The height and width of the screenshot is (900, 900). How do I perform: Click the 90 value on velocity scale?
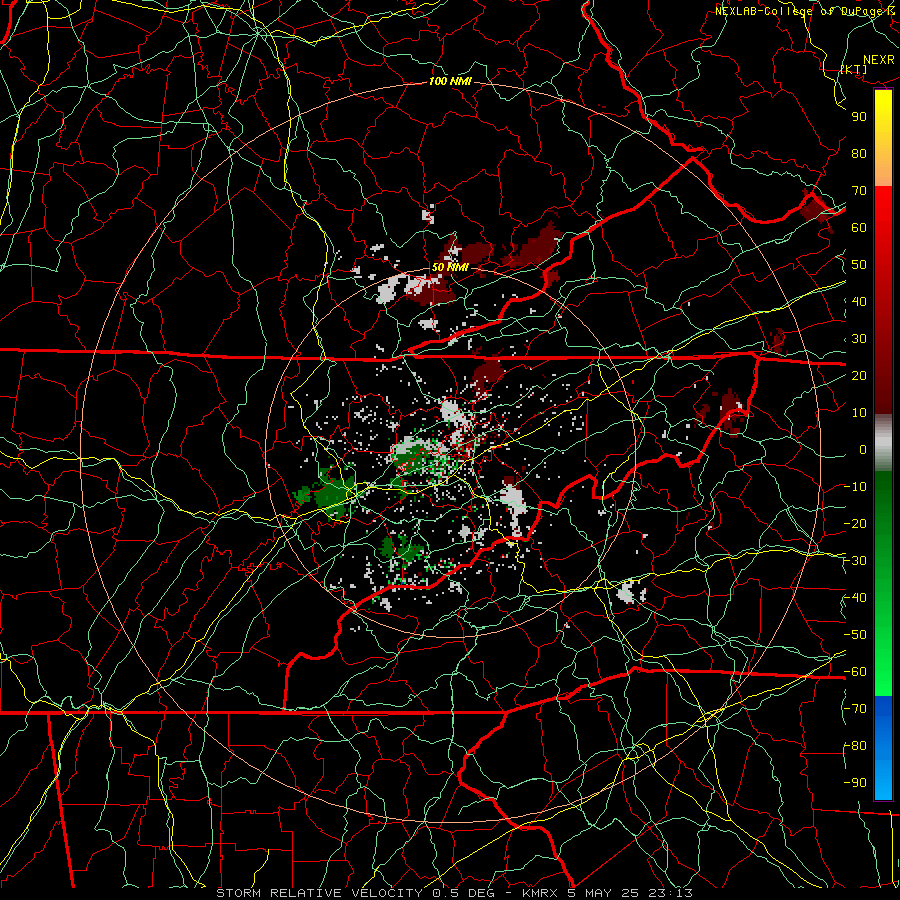click(x=859, y=117)
